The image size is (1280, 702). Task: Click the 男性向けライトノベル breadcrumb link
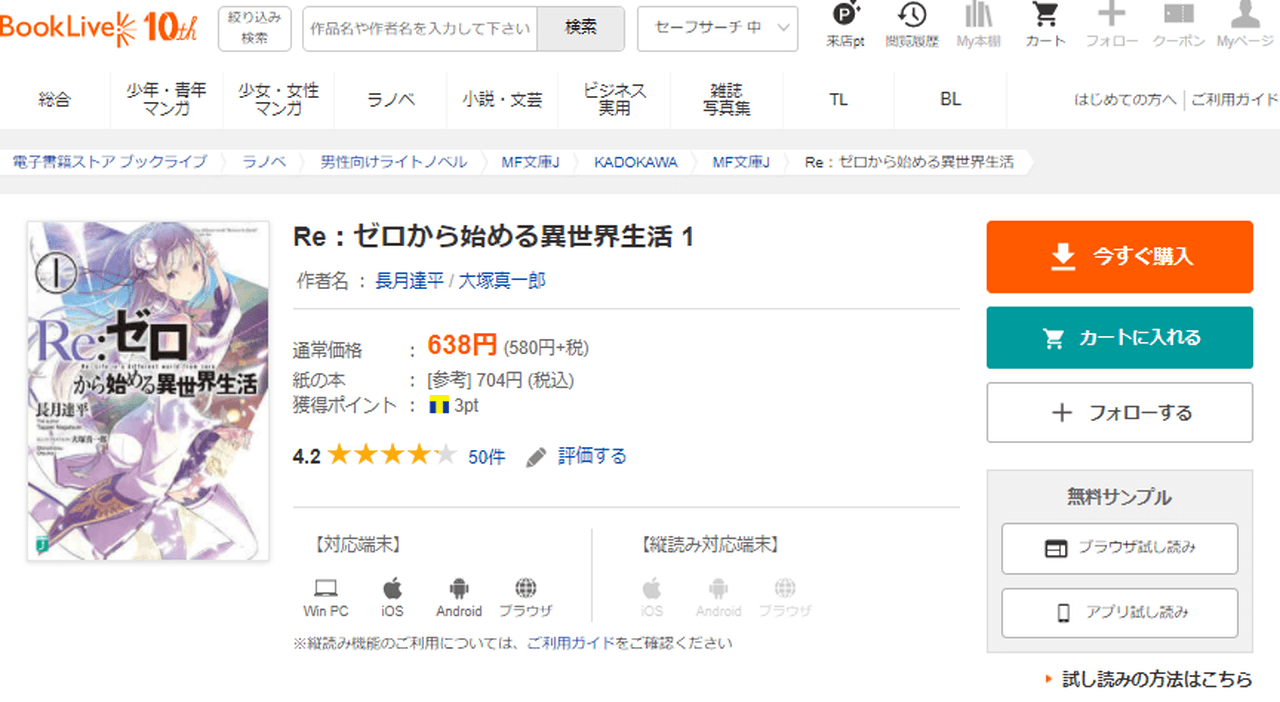[x=393, y=162]
